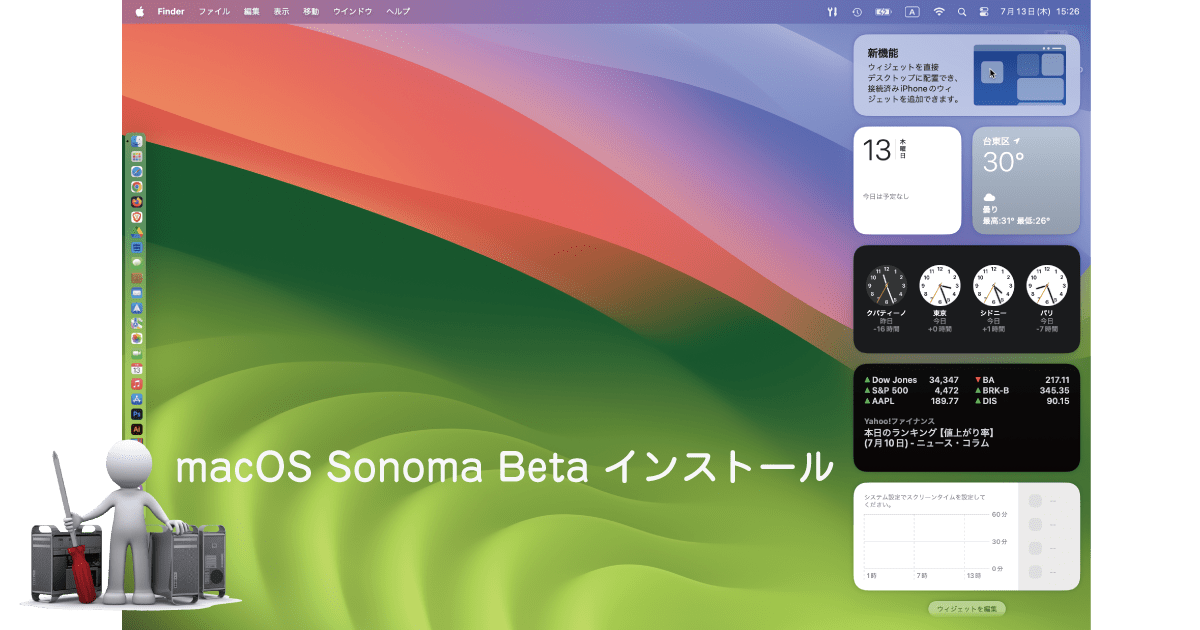This screenshot has height=630, width=1200.
Task: Select the BRK-B stock row
Action: pyautogui.click(x=1022, y=390)
